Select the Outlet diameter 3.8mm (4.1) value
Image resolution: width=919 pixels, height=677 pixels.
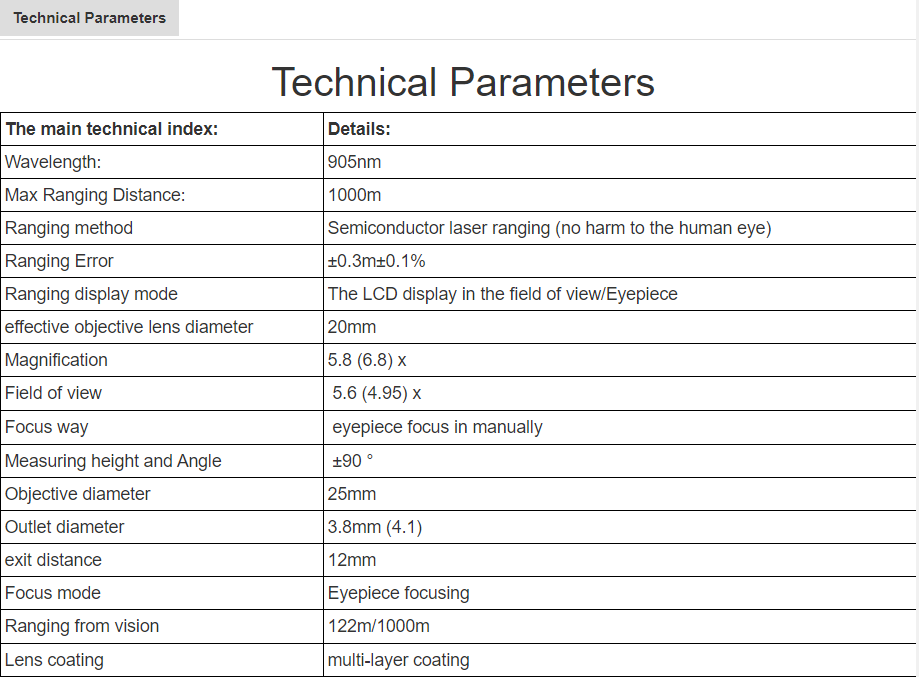click(x=375, y=527)
